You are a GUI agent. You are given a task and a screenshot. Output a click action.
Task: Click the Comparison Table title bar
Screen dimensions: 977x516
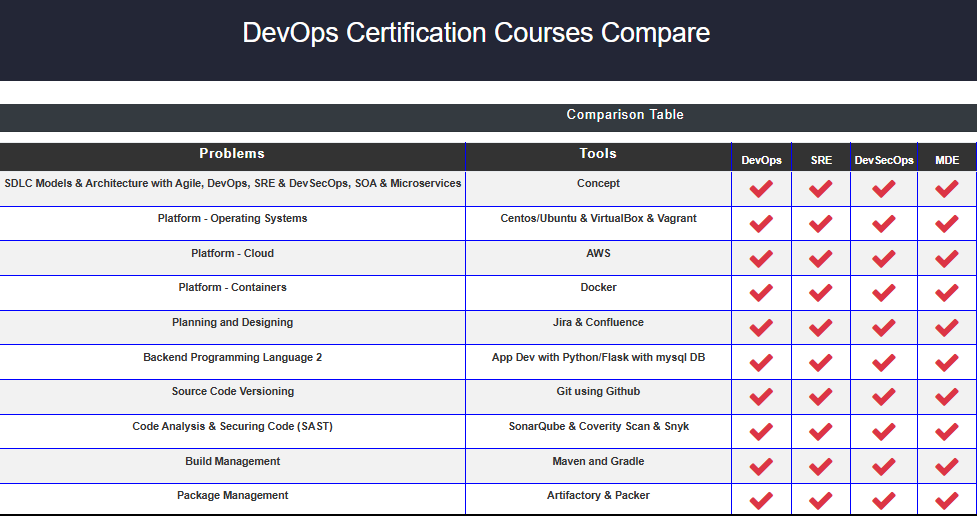(625, 115)
